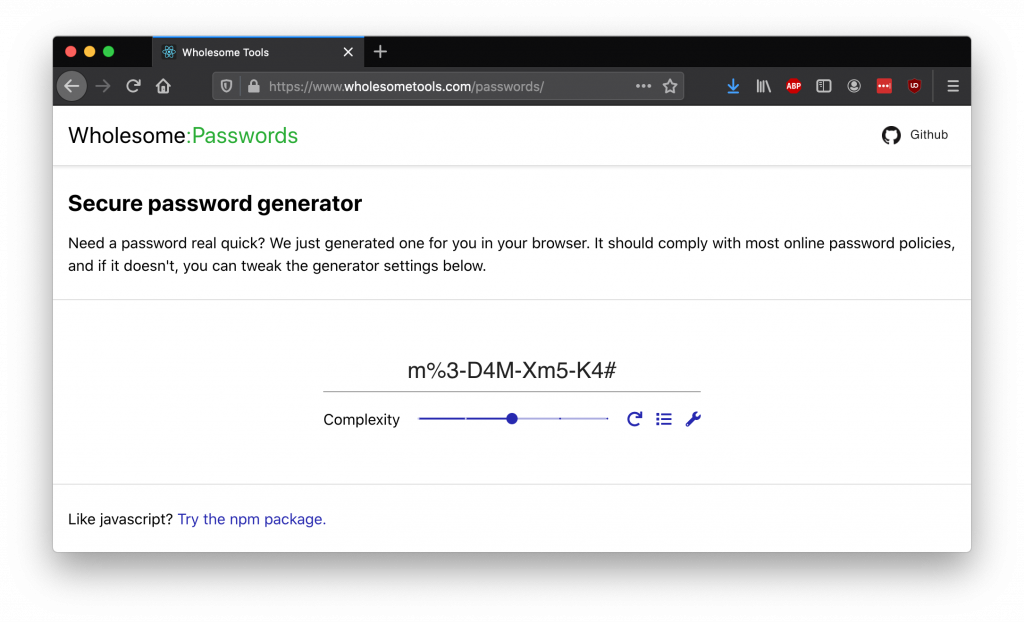Go to the browser home page icon
Screen dimensions: 1024x622
pos(163,86)
